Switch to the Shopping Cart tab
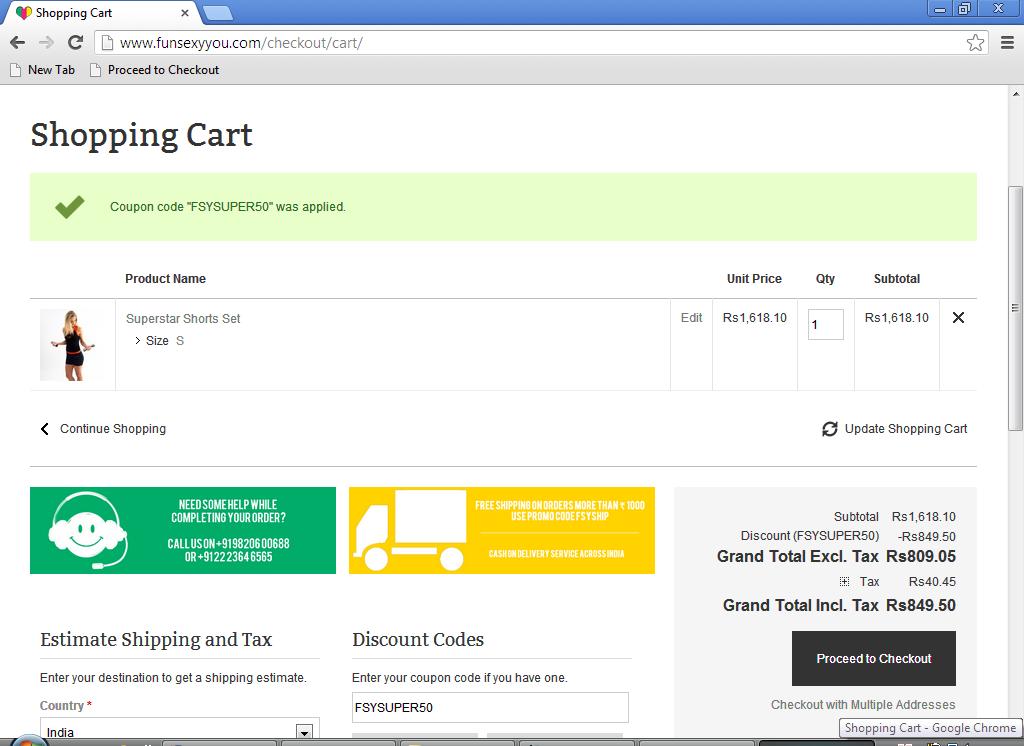 coord(98,13)
